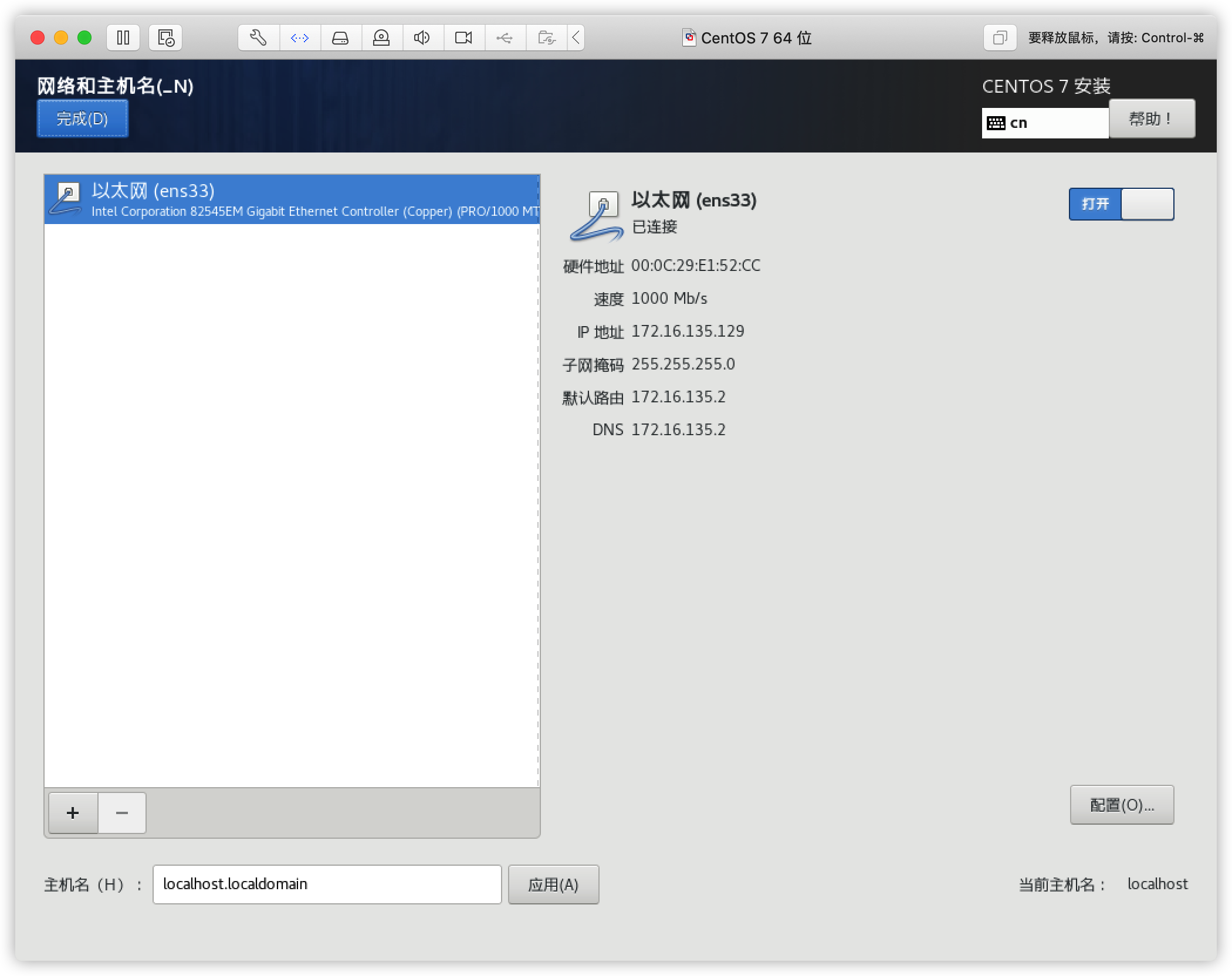Viewport: 1232px width, 976px height.
Task: Add a network device with plus button
Action: [73, 813]
